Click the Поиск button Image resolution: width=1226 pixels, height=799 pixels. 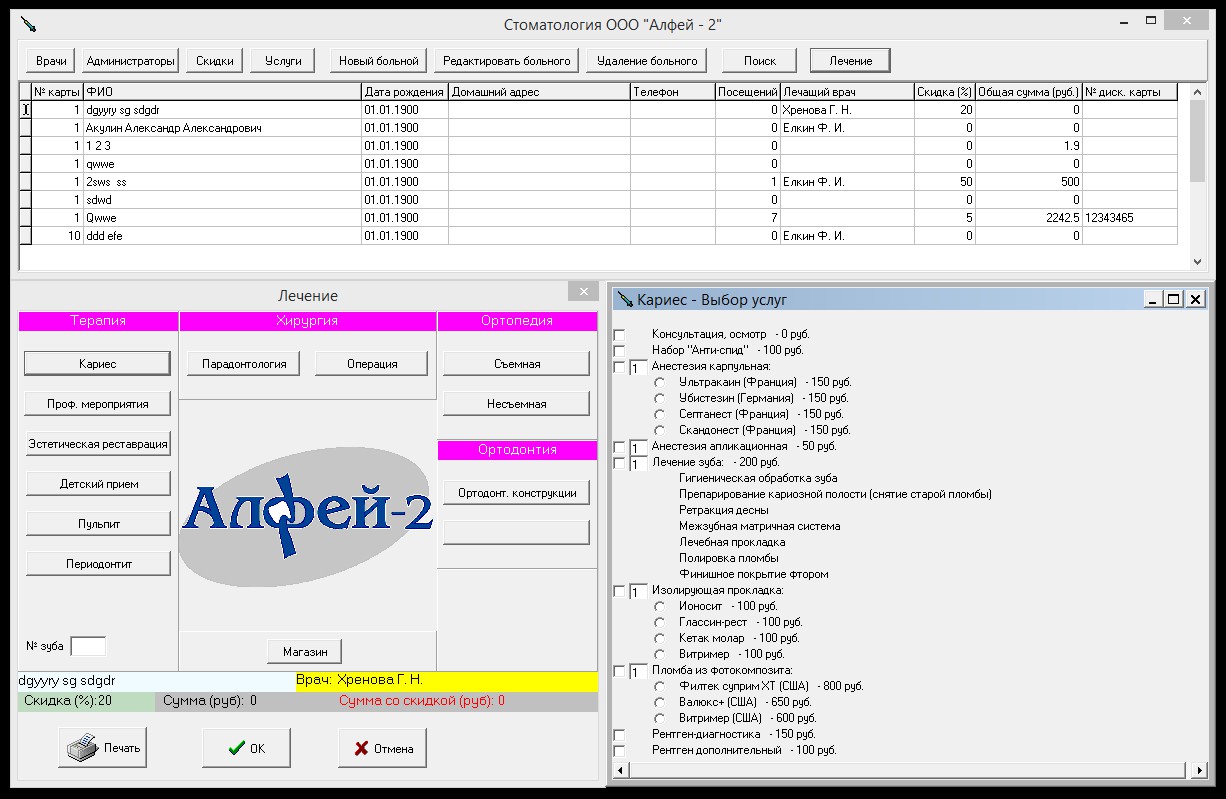760,61
